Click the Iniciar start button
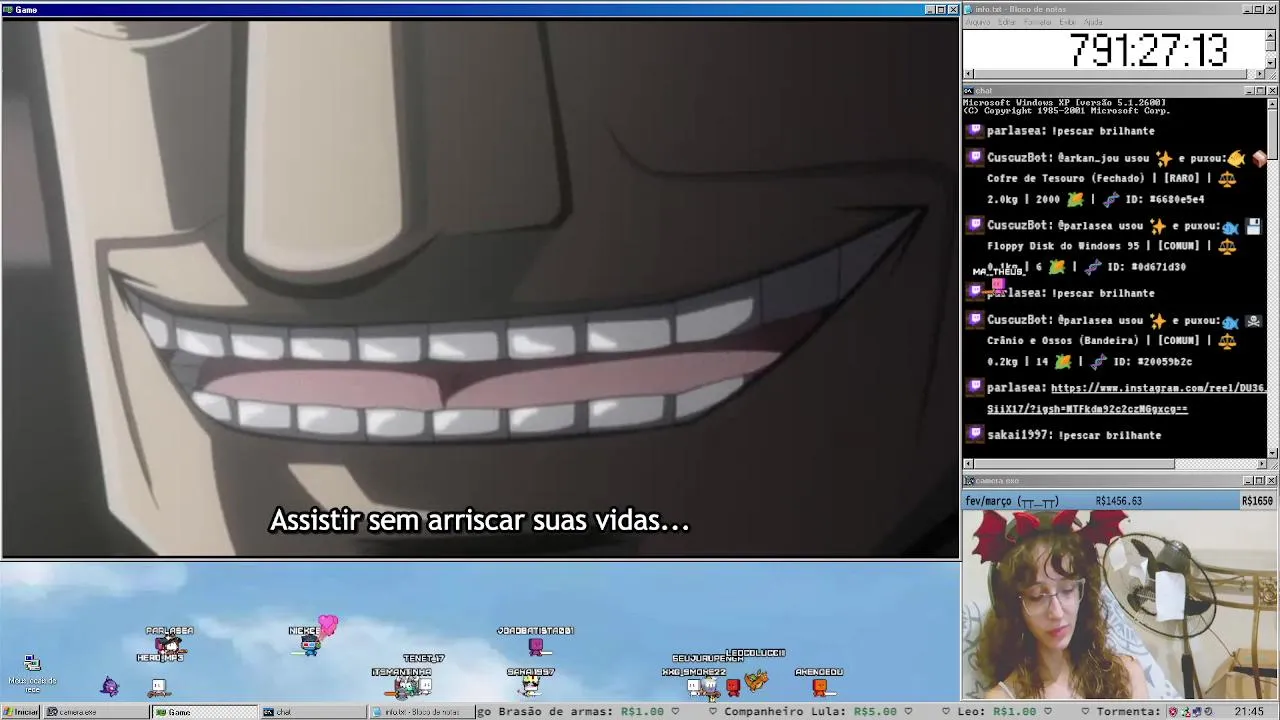This screenshot has width=1280, height=720. (x=21, y=712)
